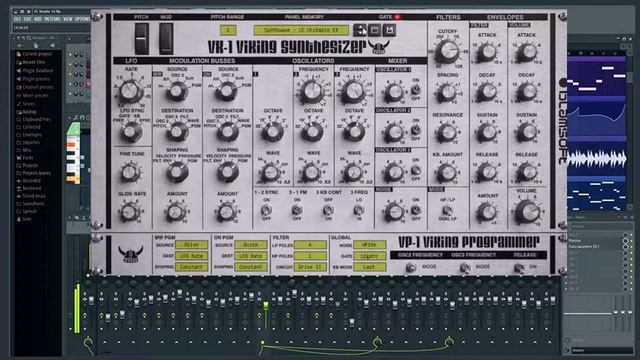Viewport: 640px width, 360px height.
Task: Open the ON PGM Shaping dropdown
Action: click(251, 267)
